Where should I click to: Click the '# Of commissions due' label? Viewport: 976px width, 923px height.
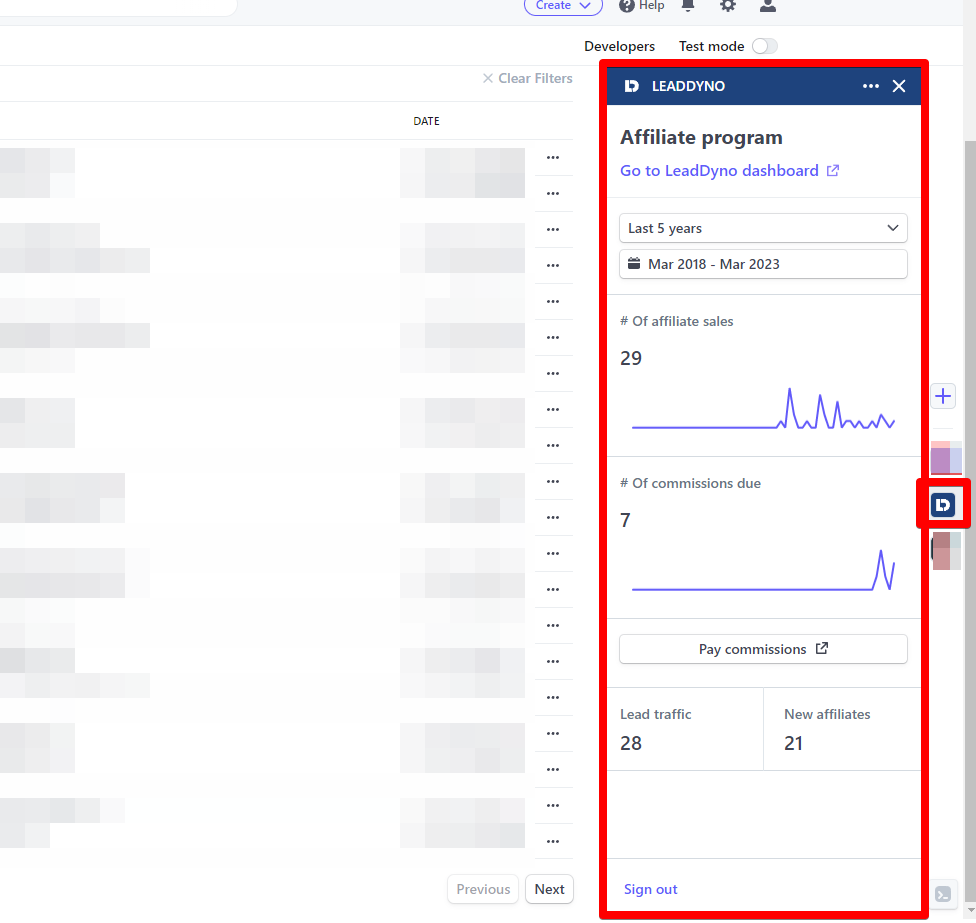(690, 483)
